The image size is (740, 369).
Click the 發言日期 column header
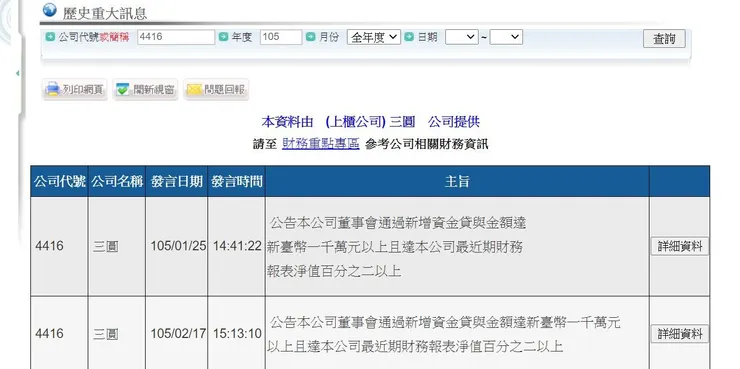click(x=177, y=181)
